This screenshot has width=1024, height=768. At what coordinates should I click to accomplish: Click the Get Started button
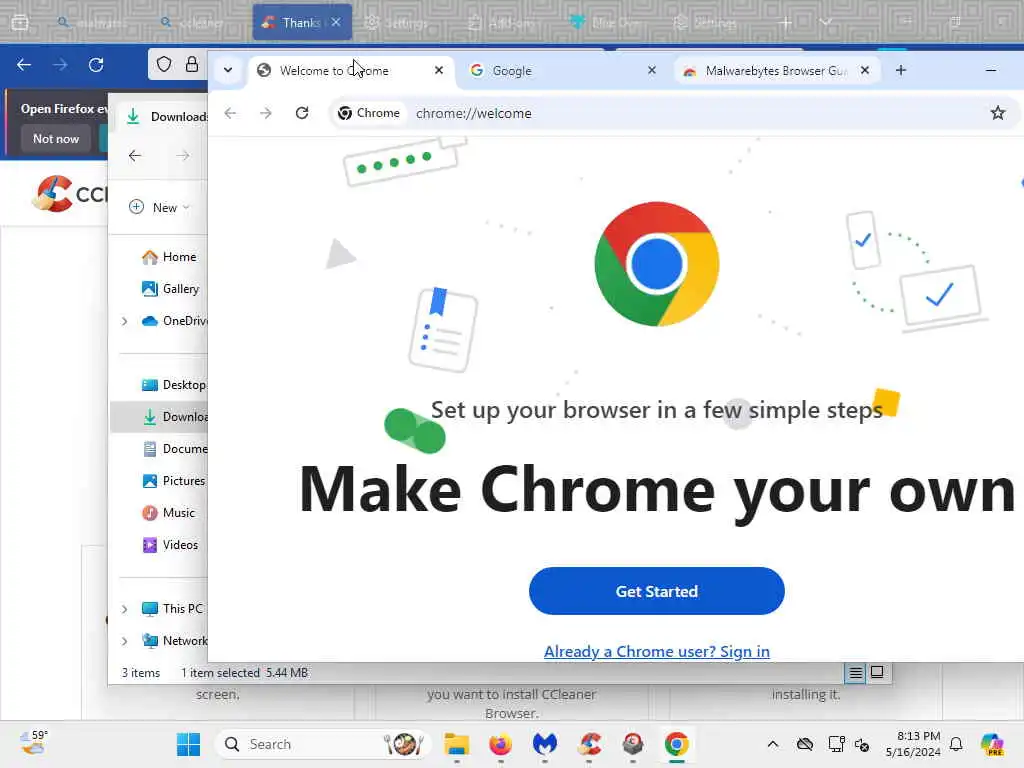(x=656, y=591)
